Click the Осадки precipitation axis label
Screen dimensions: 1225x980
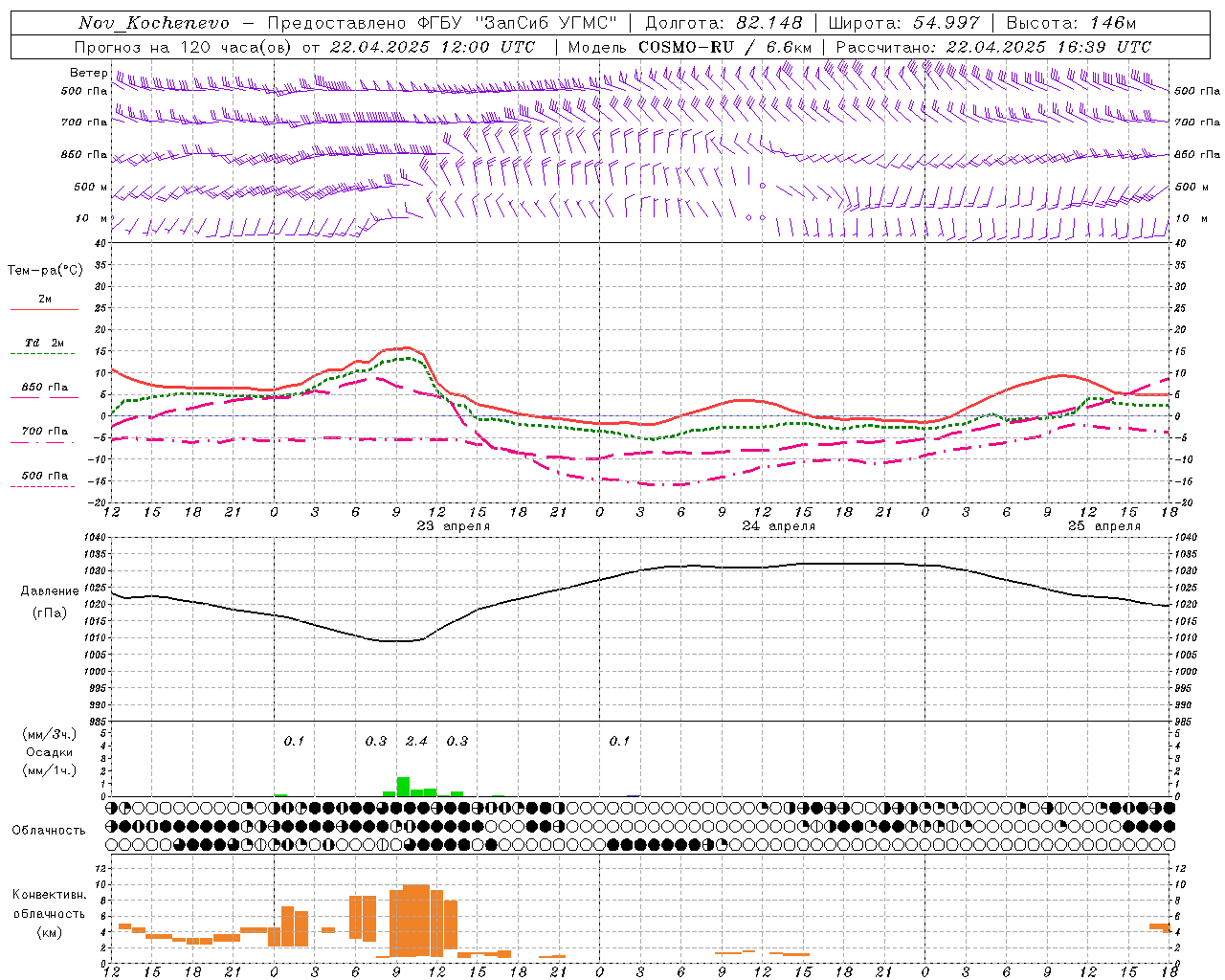point(49,752)
